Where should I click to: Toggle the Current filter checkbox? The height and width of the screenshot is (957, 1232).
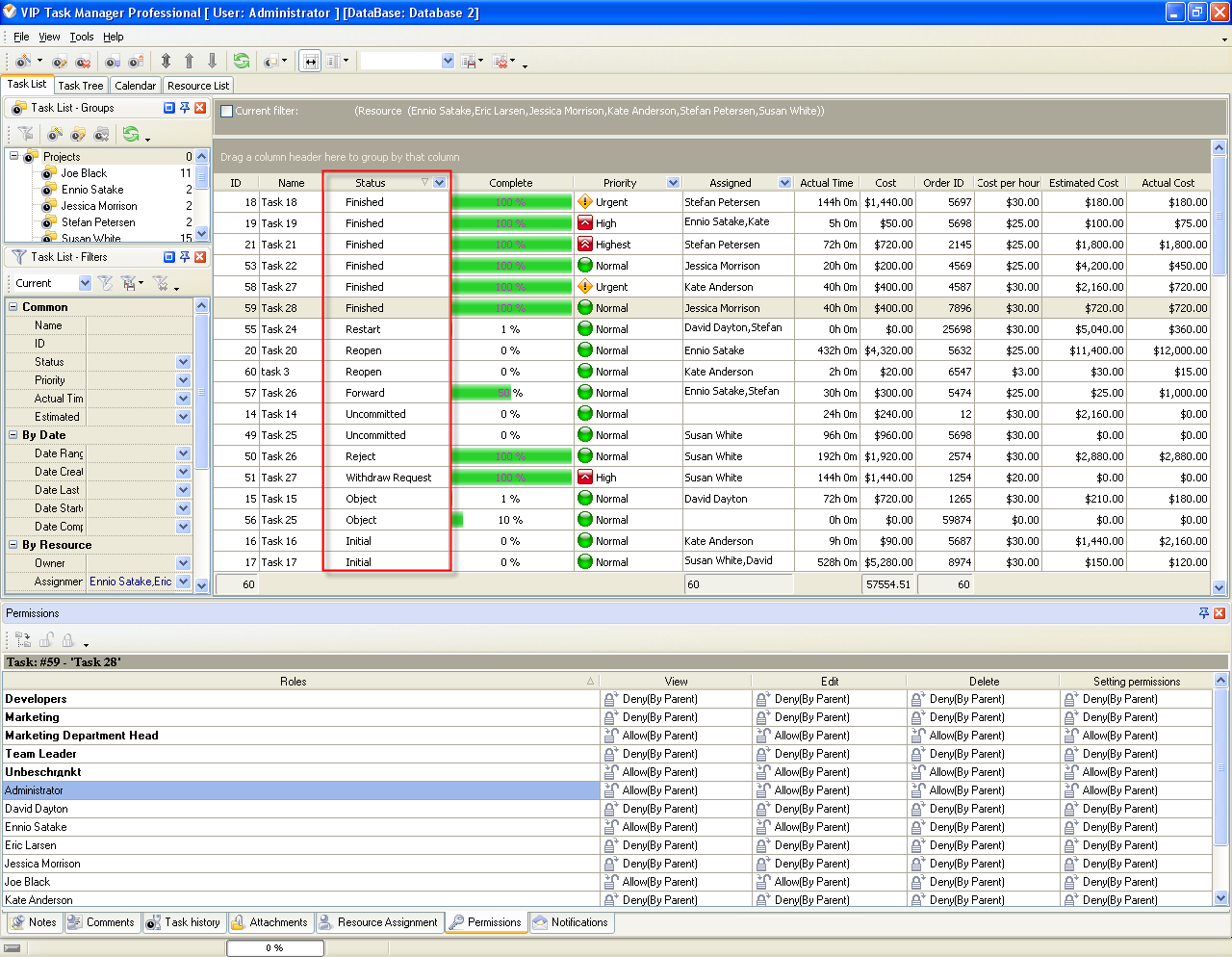(227, 111)
